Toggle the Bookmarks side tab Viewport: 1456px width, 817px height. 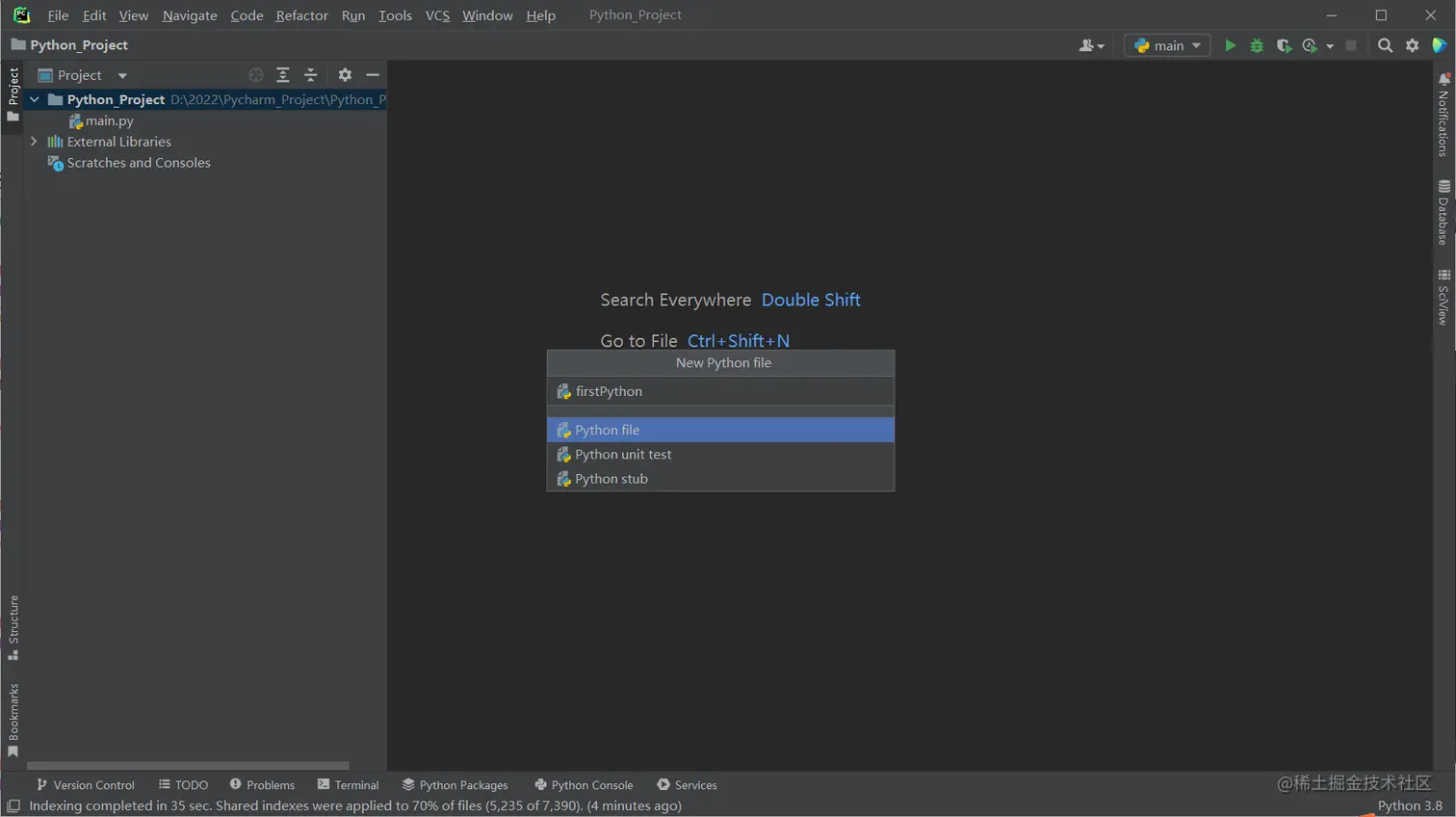pos(13,721)
